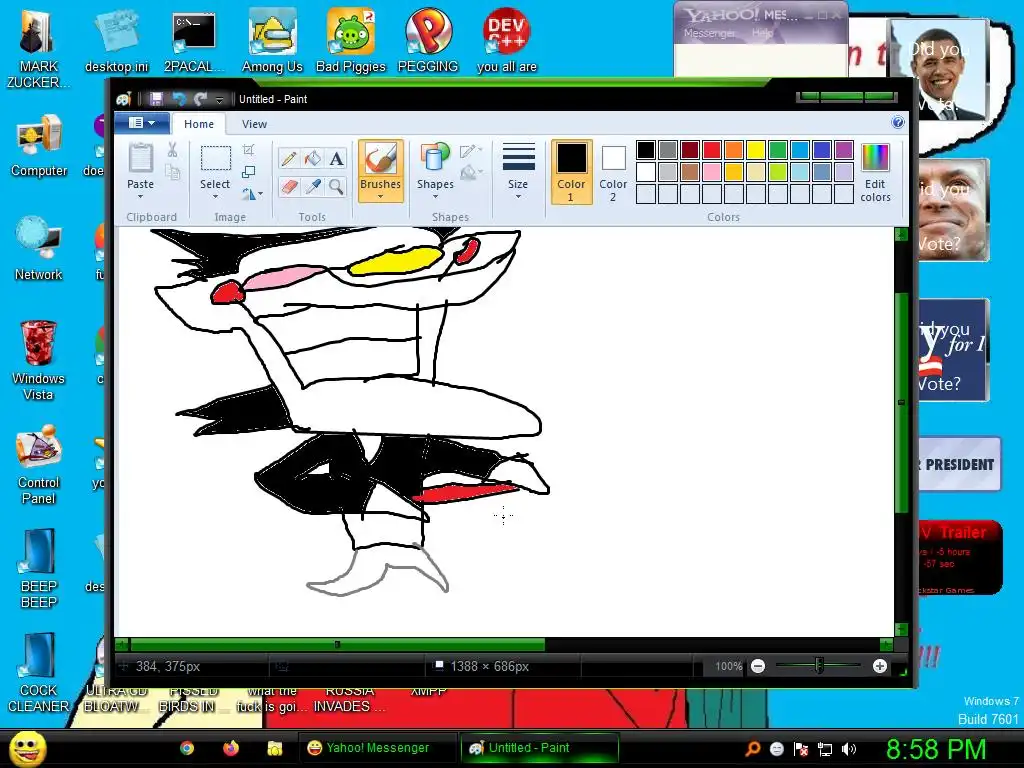1024x768 pixels.
Task: Open Customize Quick Access Toolbar dropdown
Action: (x=219, y=99)
